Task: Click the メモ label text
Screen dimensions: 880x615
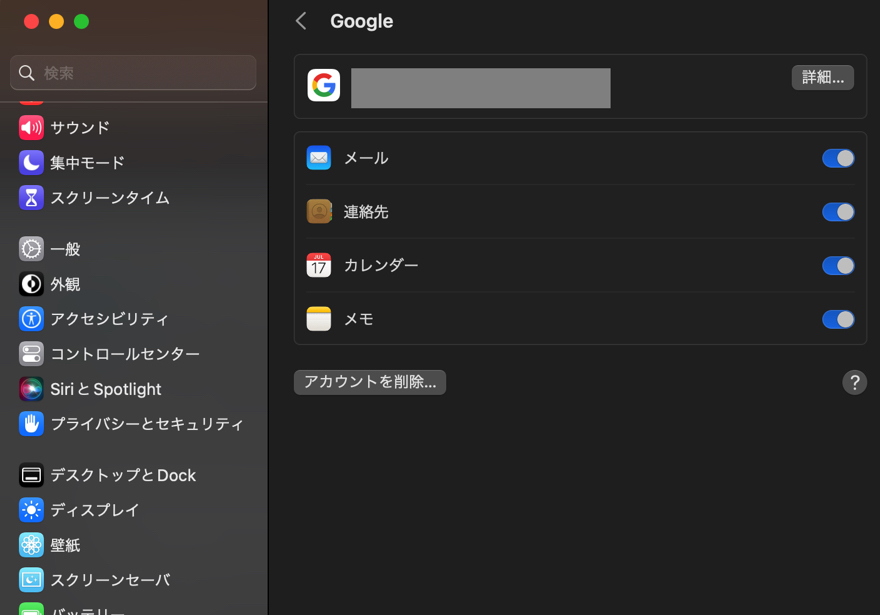Action: 359,319
